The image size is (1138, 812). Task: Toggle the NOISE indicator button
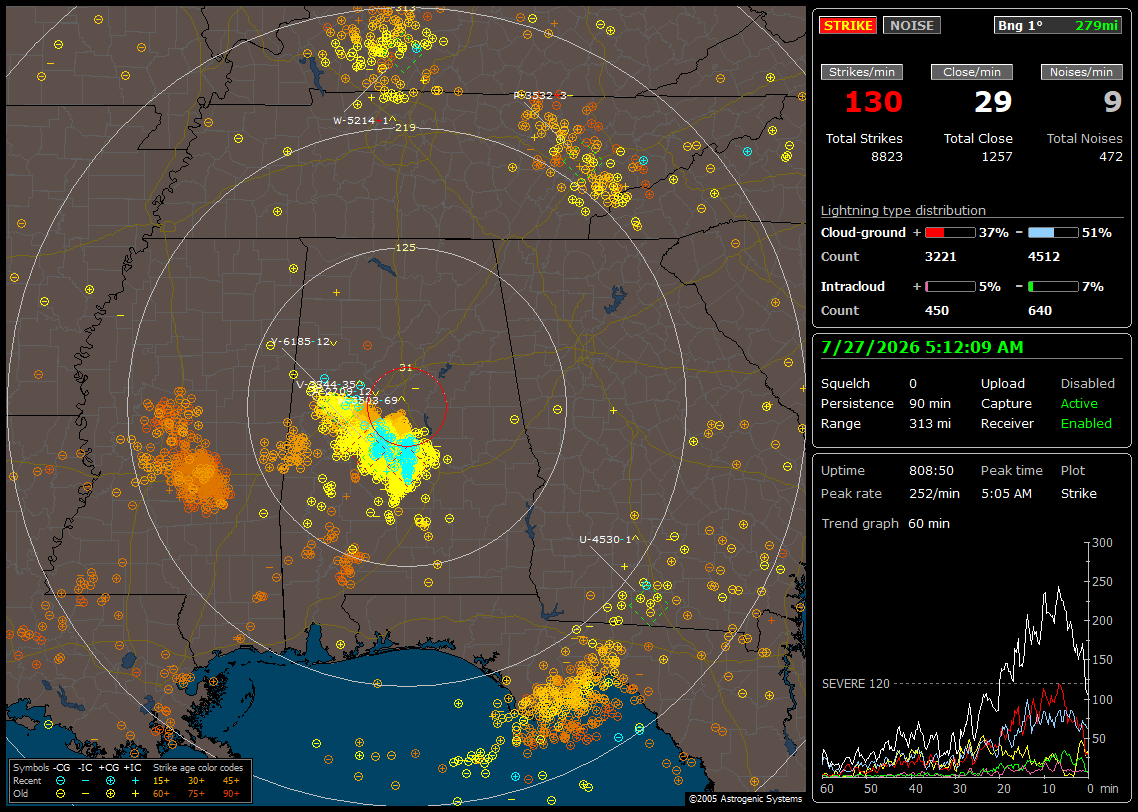point(912,25)
